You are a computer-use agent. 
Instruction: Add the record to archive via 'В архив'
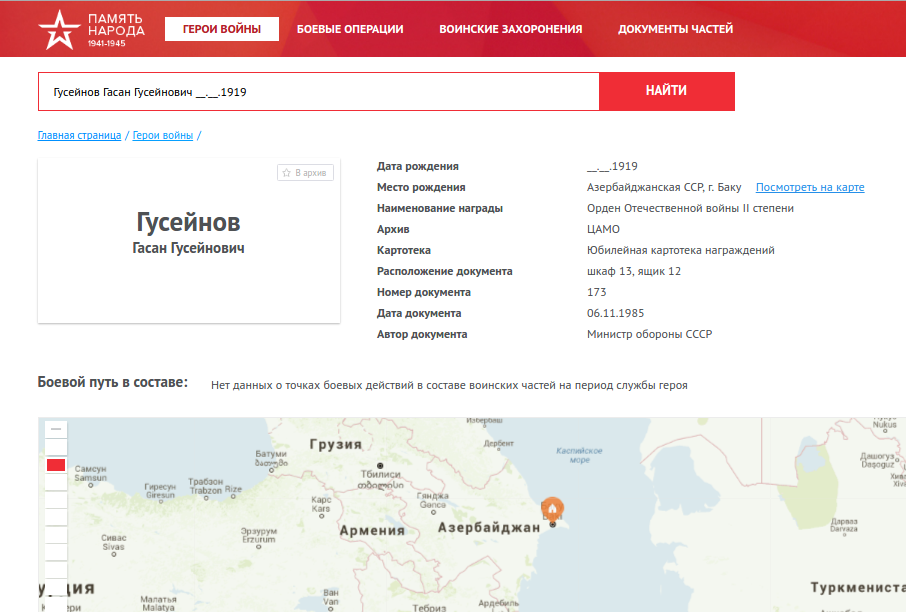coord(305,173)
